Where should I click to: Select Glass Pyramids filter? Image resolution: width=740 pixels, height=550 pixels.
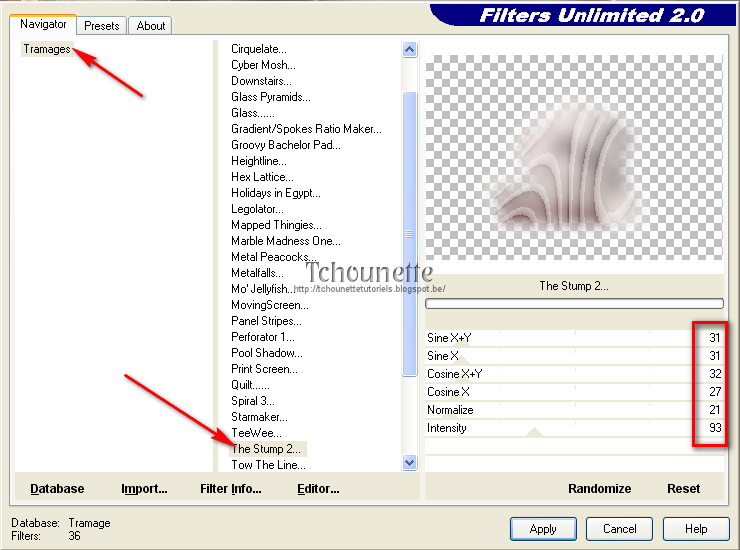click(x=270, y=97)
